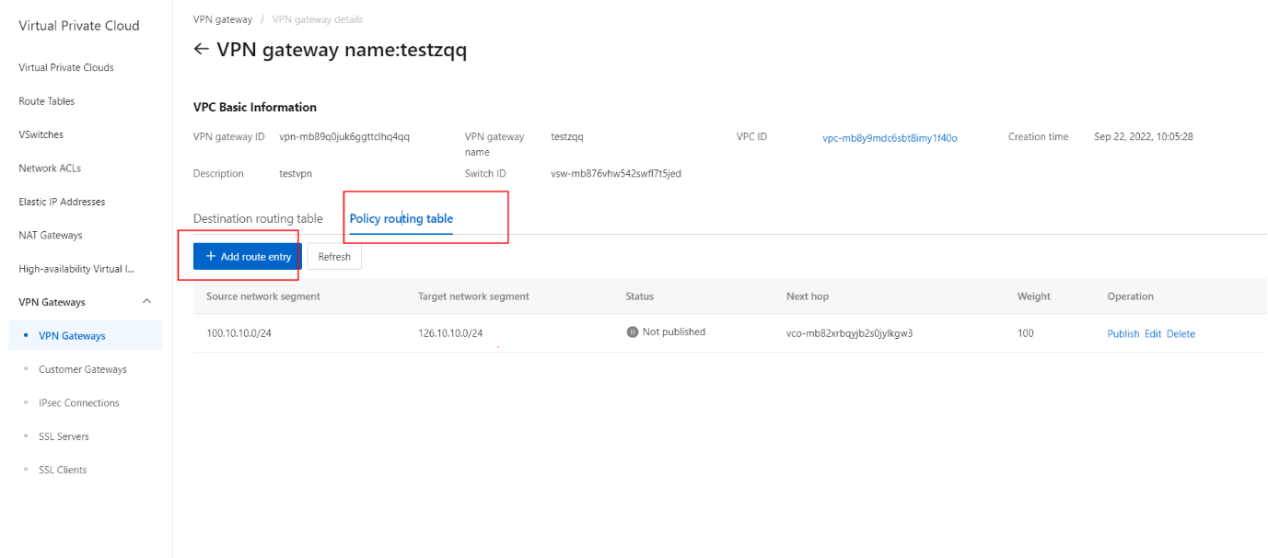Click the VPC Basic Information heading
This screenshot has width=1268, height=558.
(255, 107)
